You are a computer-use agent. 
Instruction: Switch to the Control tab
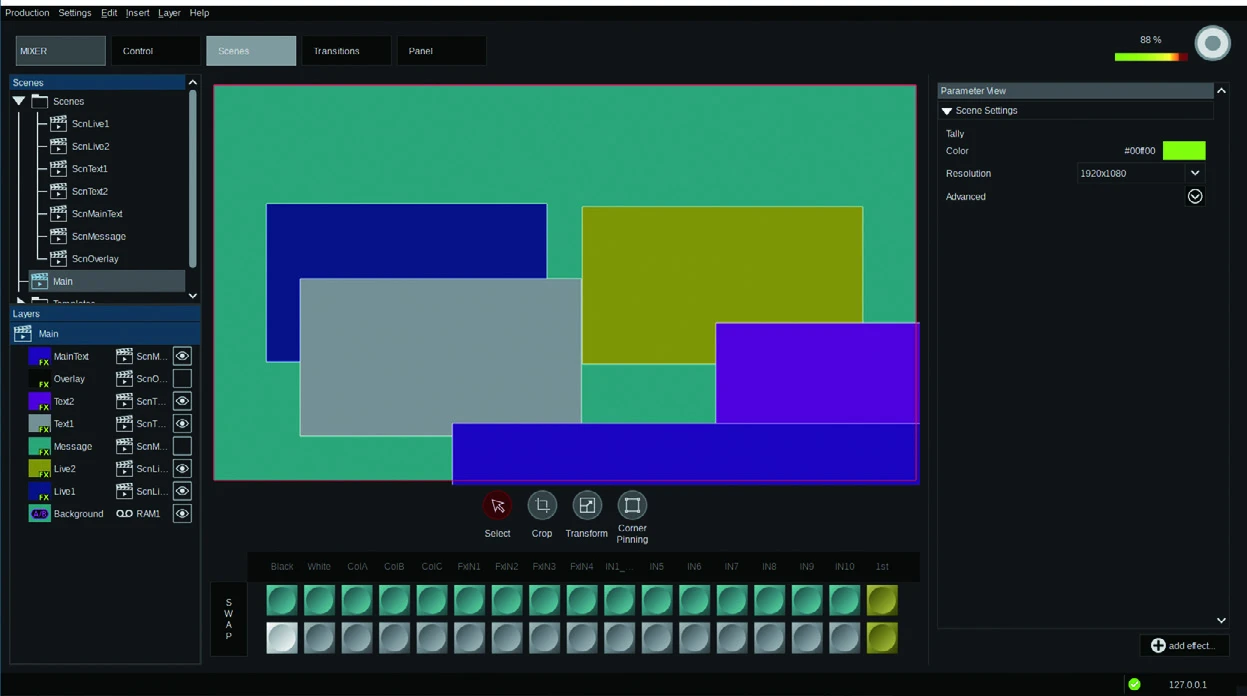click(x=155, y=51)
